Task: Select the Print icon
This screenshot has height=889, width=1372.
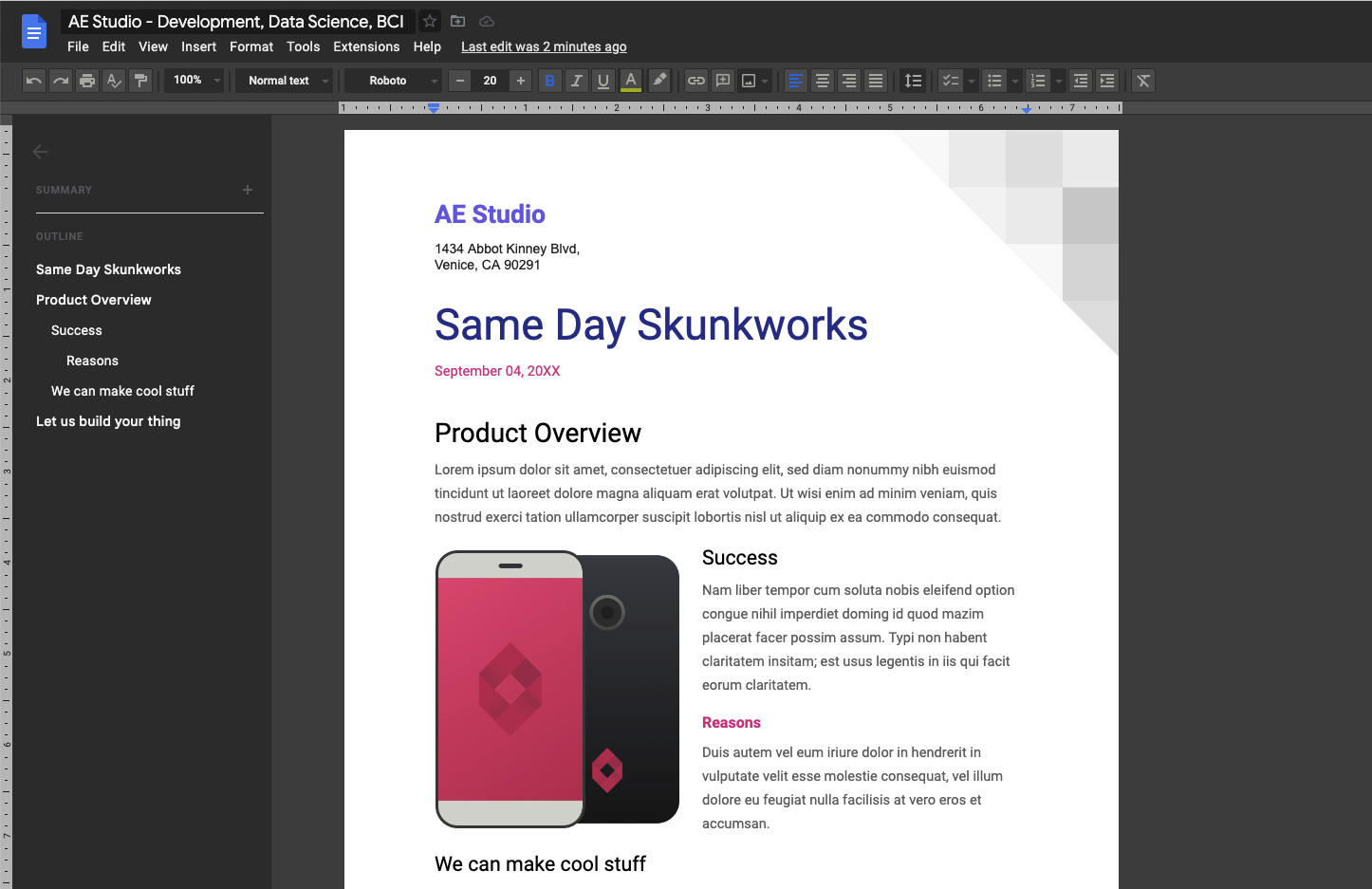Action: (87, 81)
